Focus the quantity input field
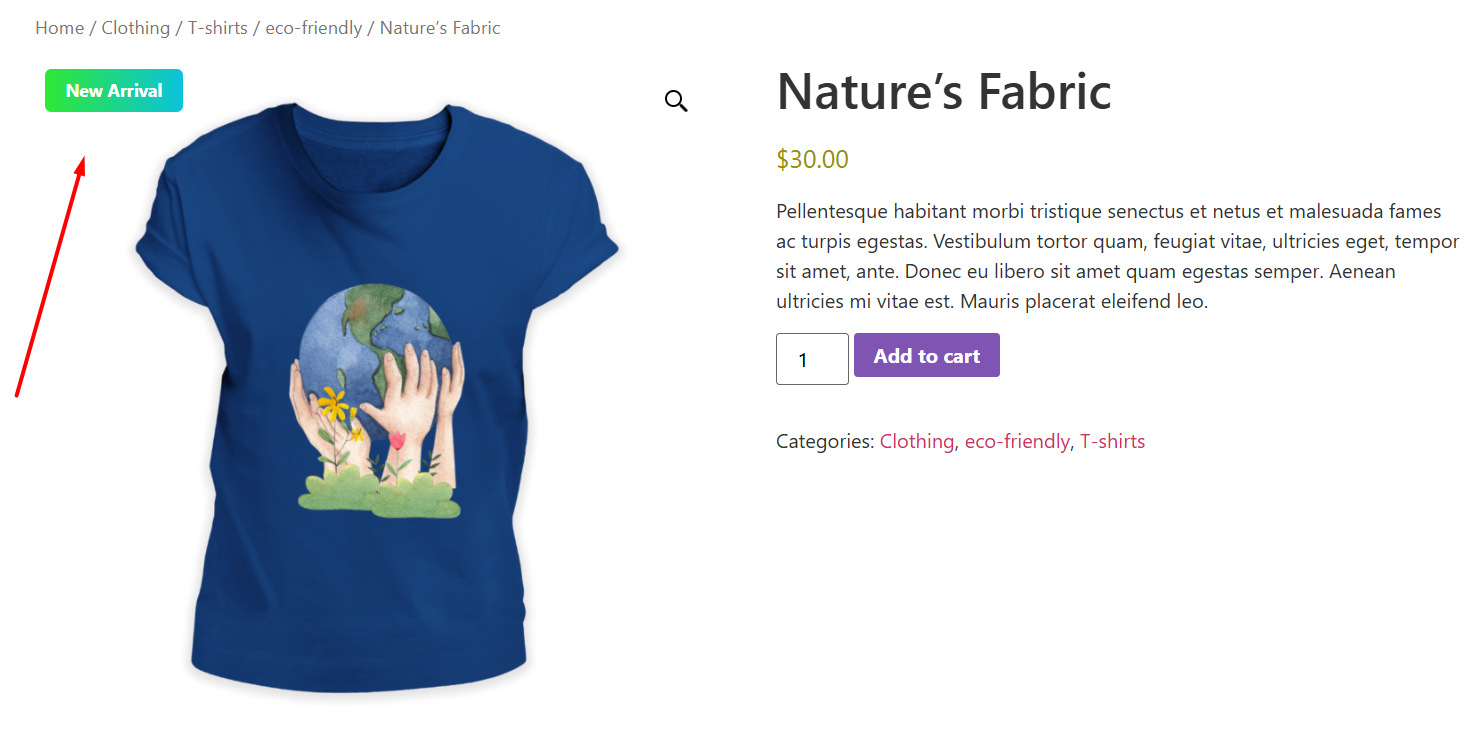The image size is (1469, 732). [811, 359]
